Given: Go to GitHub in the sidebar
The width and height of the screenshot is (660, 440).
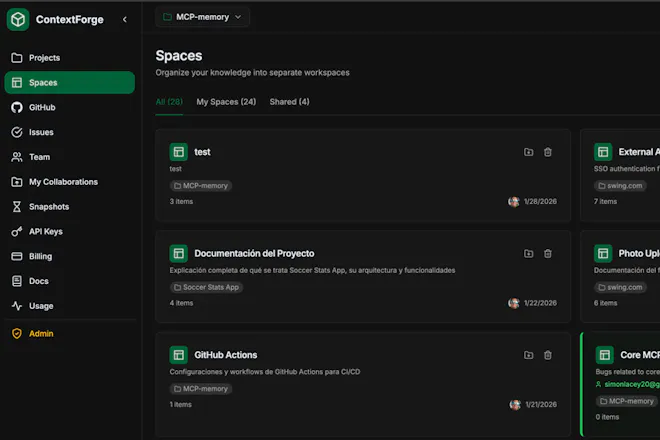Looking at the screenshot, I should click(x=70, y=107).
